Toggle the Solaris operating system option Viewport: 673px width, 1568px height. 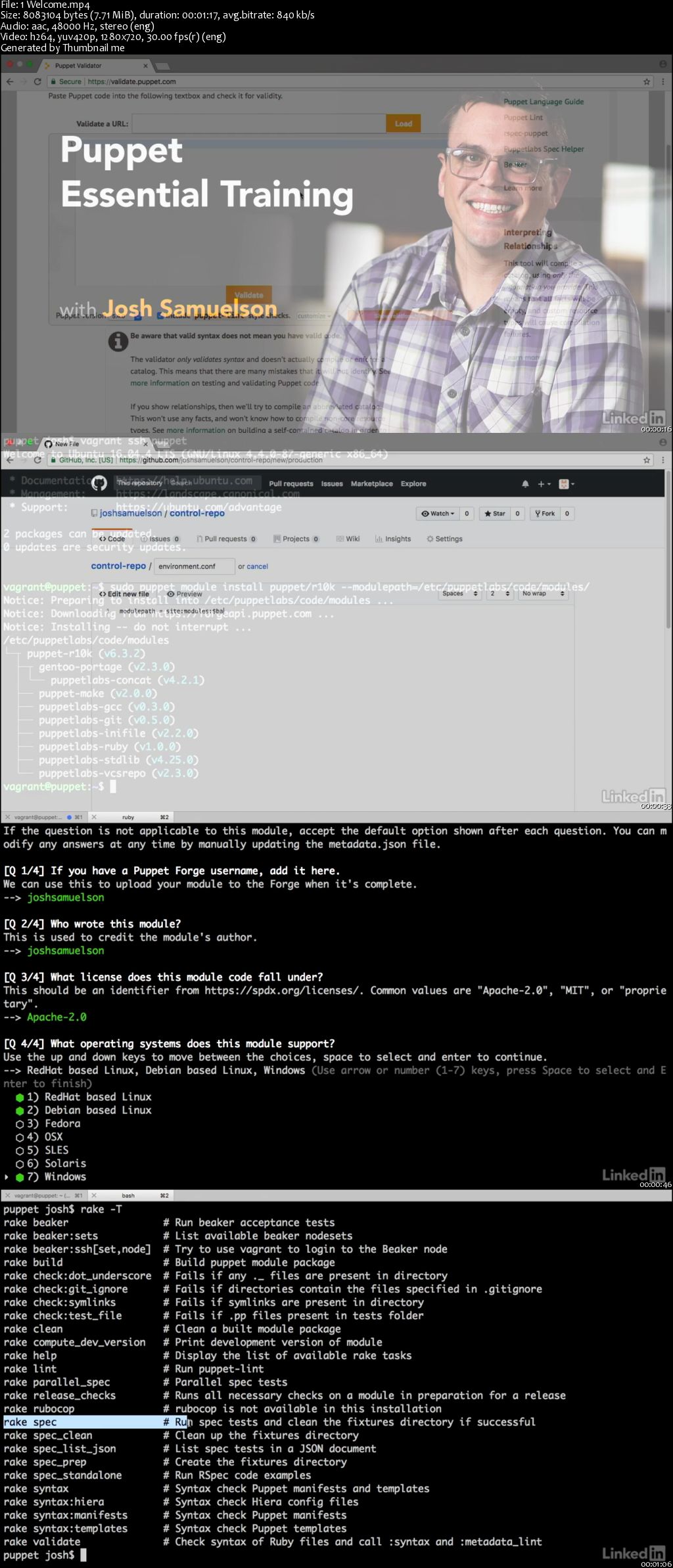20,1163
